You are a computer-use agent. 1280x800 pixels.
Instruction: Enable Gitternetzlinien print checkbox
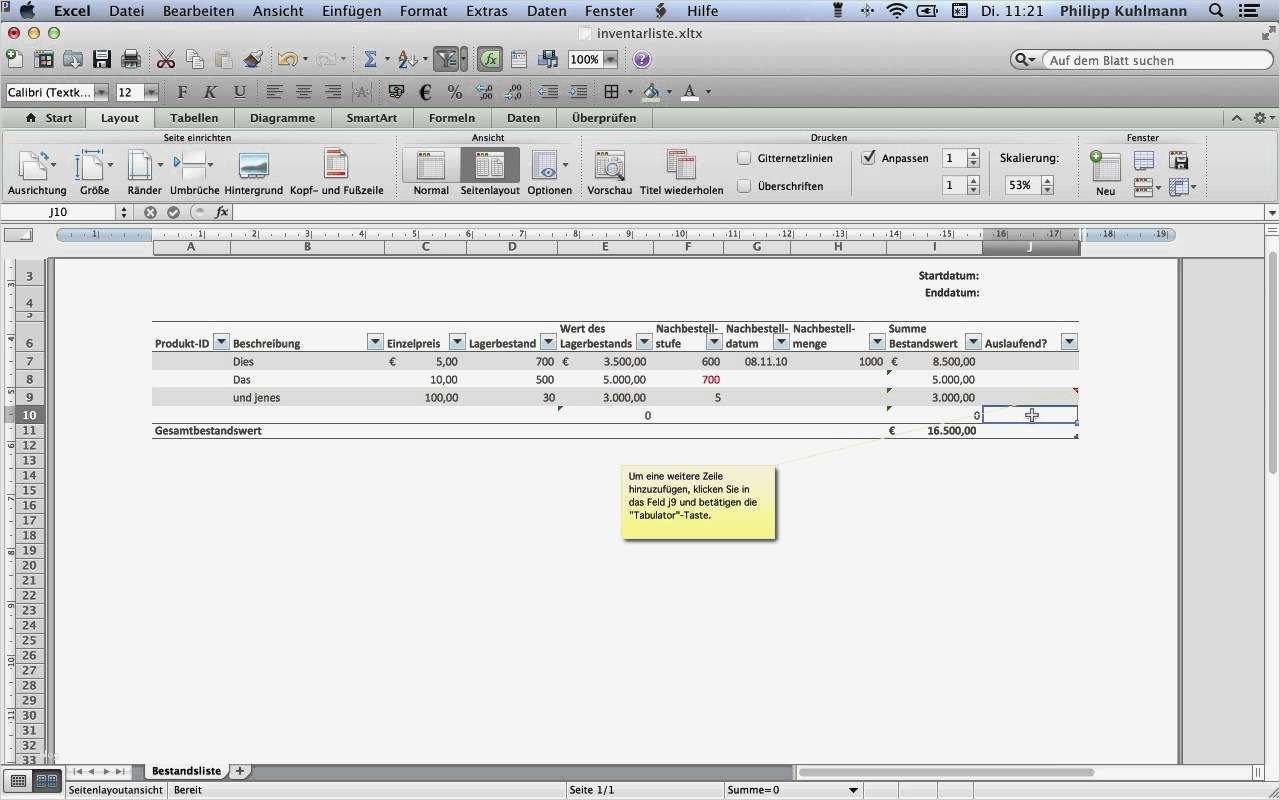[744, 158]
